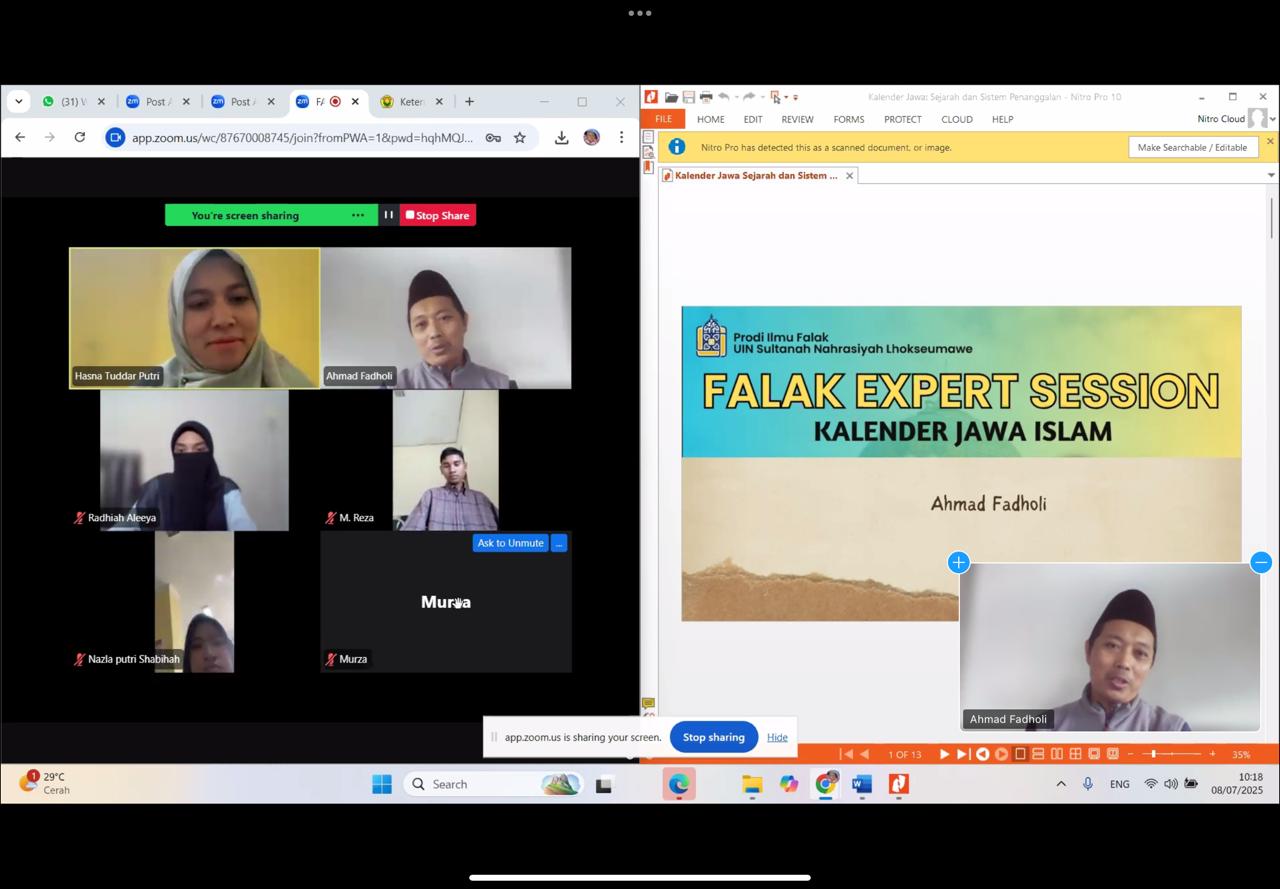Jump to last page of the PDF
This screenshot has width=1280, height=889.
[962, 754]
